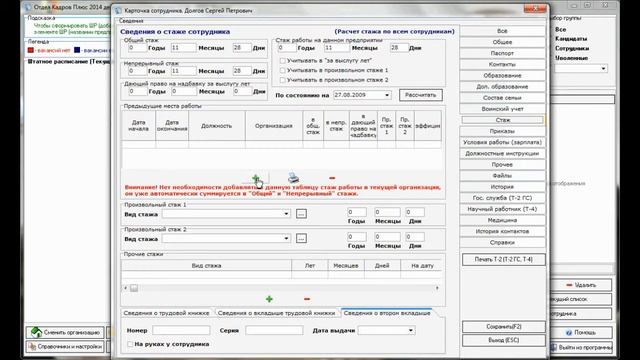This screenshot has width=640, height=360.
Task: Open Должностные инструкции section
Action: click(x=502, y=153)
